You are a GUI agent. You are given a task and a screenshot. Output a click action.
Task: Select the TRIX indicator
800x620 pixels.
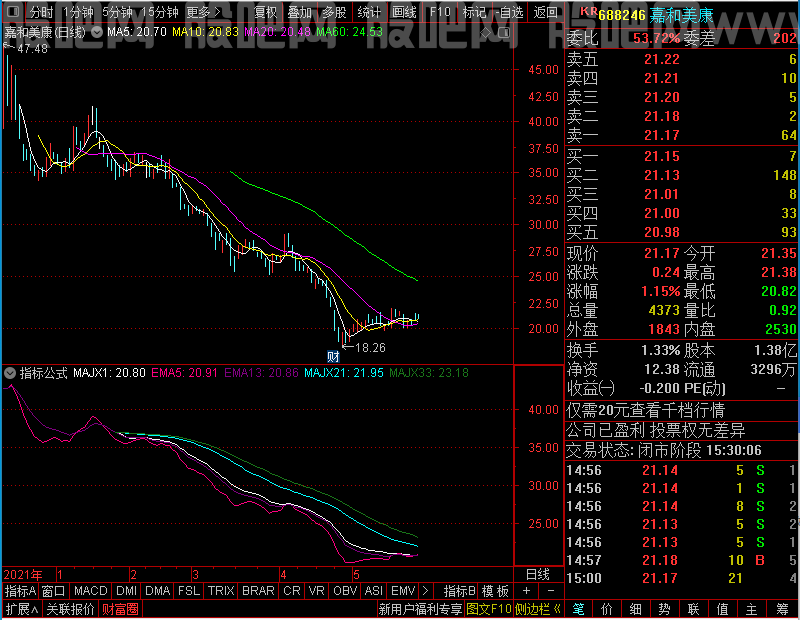tap(221, 591)
